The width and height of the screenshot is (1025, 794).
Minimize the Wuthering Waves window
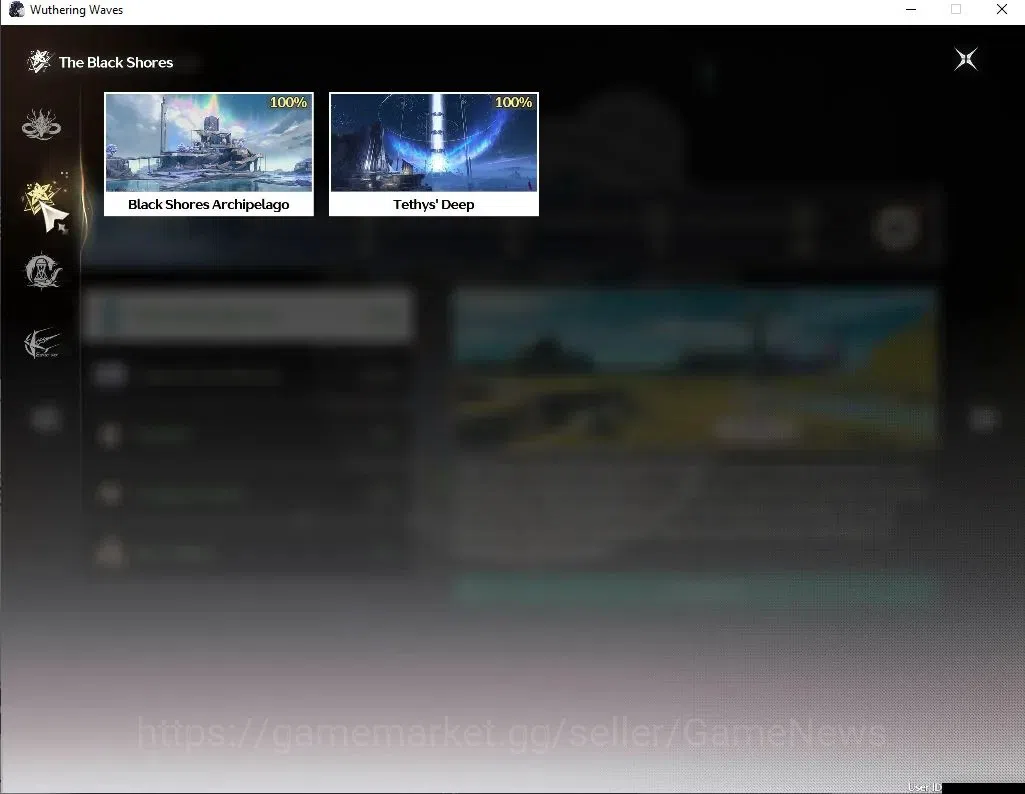coord(911,10)
